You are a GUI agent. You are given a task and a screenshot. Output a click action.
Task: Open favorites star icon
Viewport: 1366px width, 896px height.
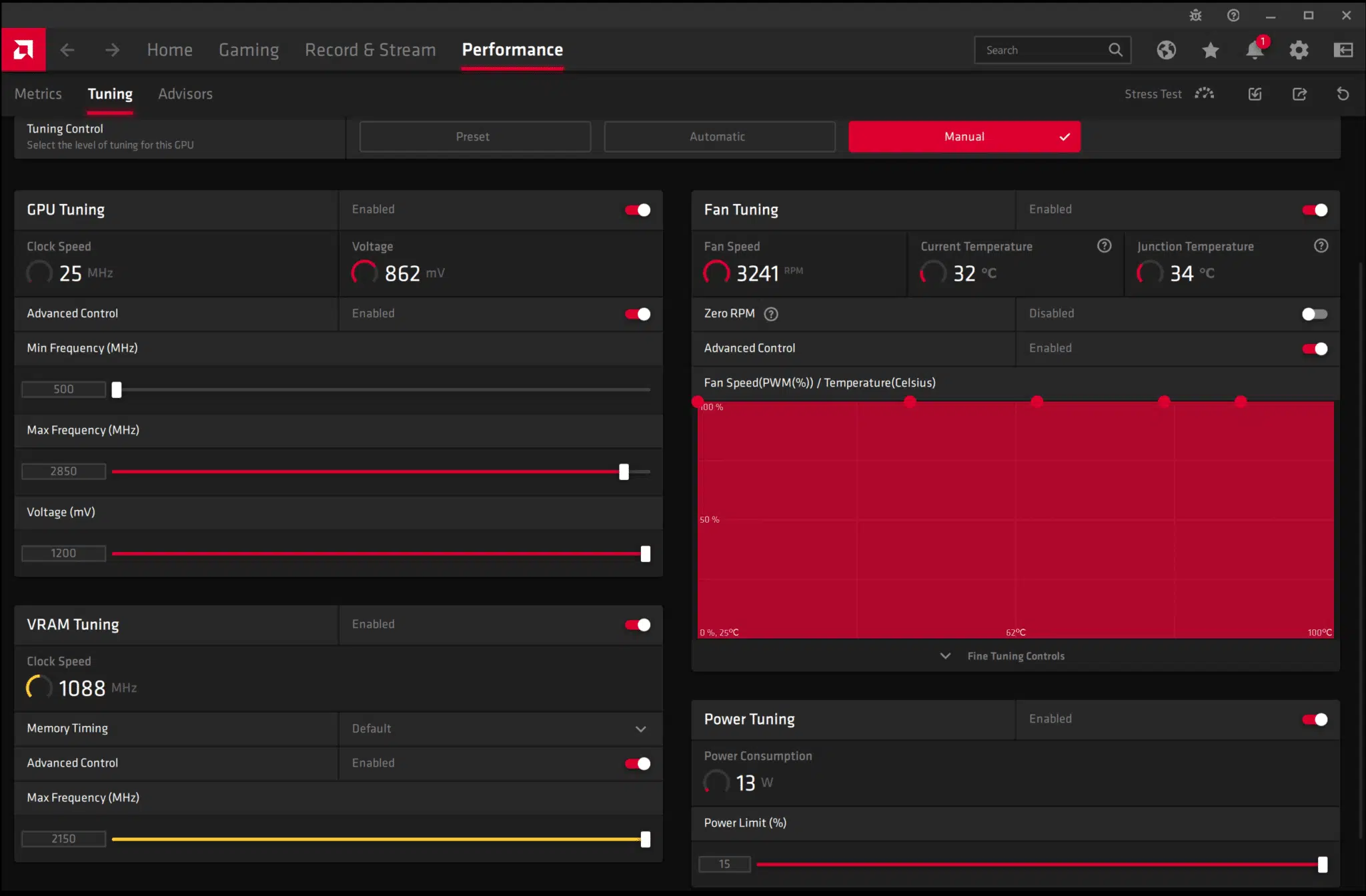(1211, 50)
